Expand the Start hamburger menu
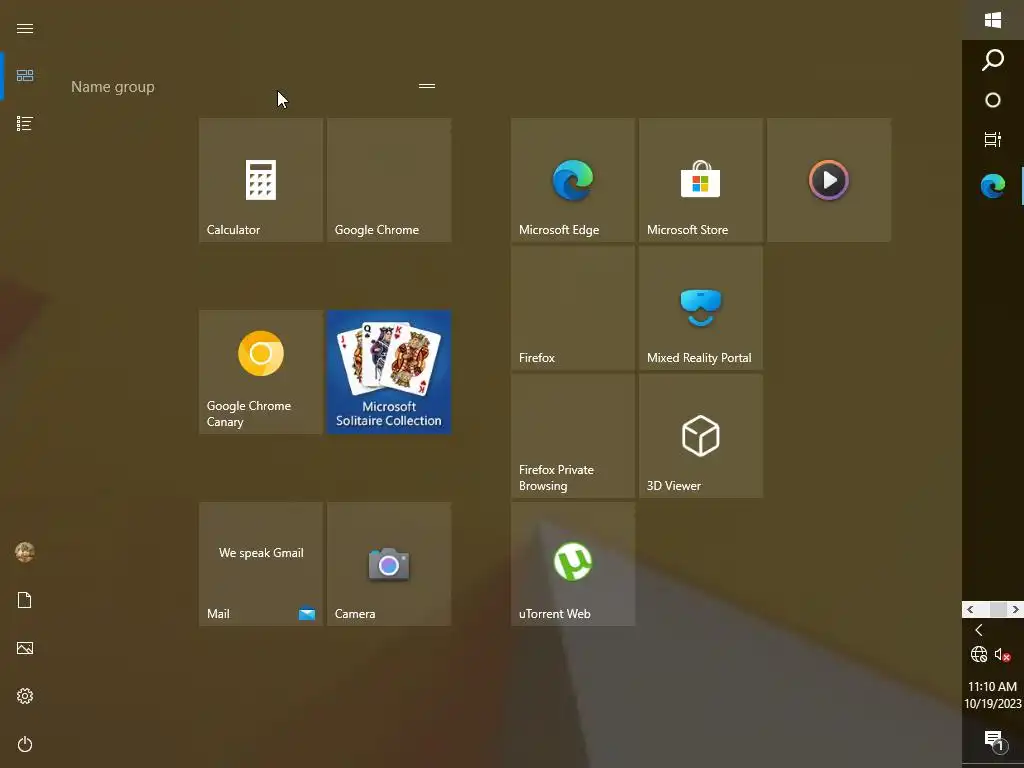The image size is (1024, 768). point(25,28)
